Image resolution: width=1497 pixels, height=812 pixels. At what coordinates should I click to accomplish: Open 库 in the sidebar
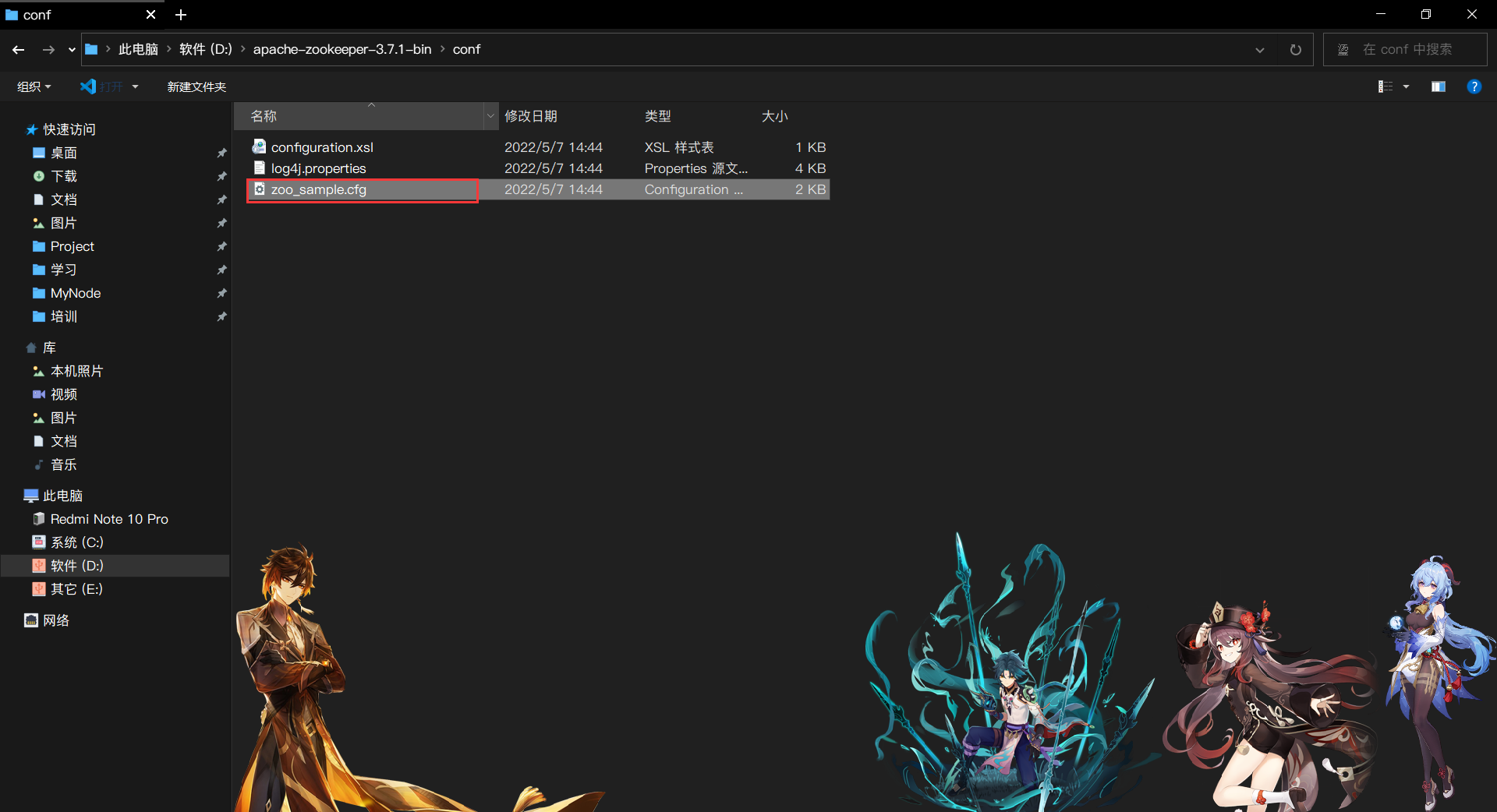(x=49, y=348)
